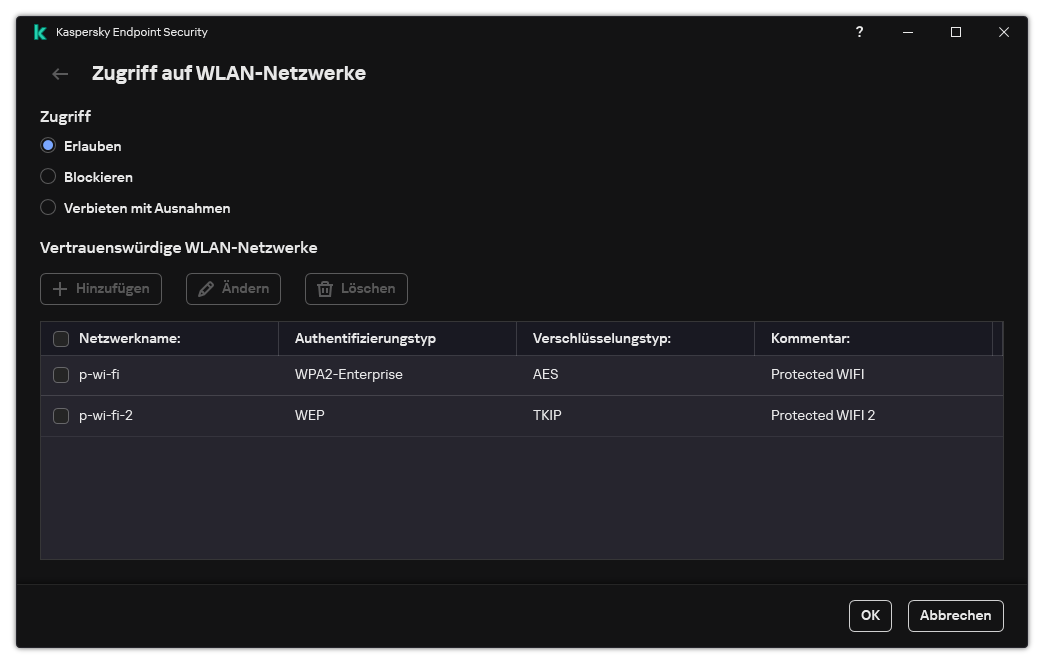This screenshot has height=664, width=1044.
Task: Select the Erlauben radio button
Action: coord(48,145)
